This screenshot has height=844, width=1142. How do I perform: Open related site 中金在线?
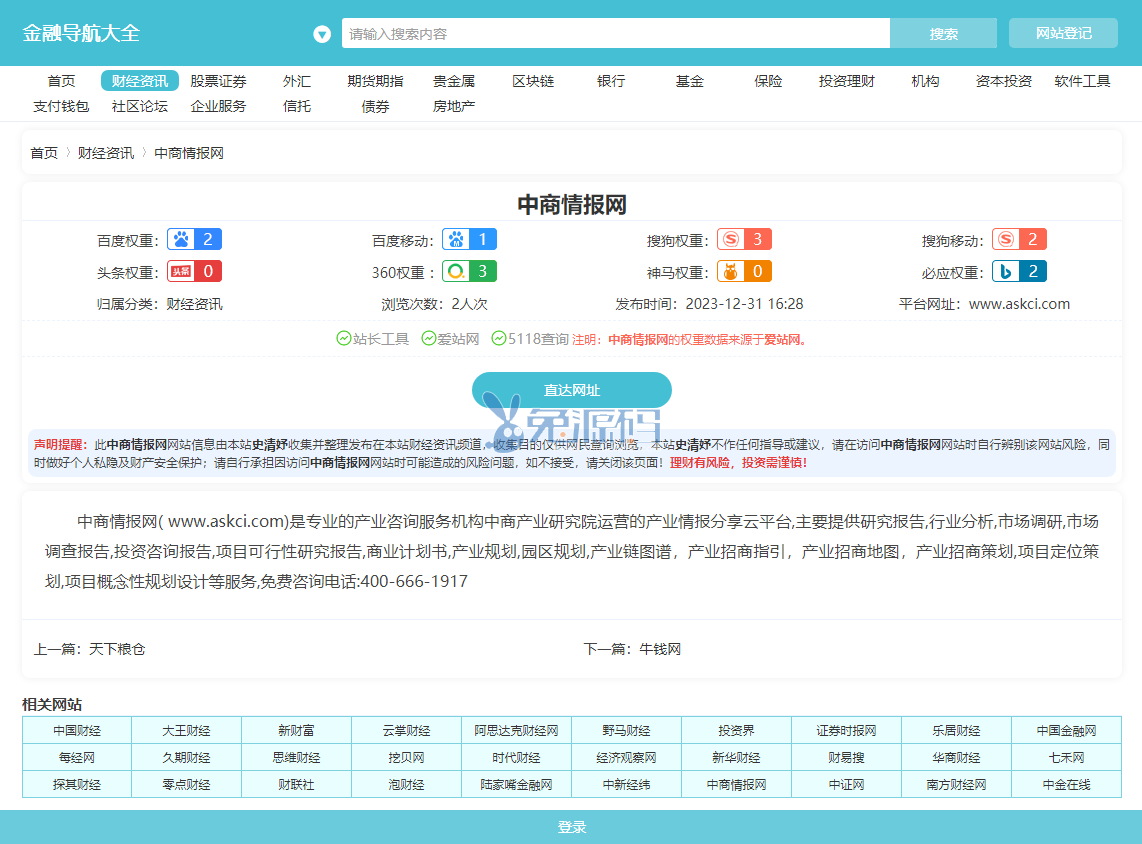1066,784
